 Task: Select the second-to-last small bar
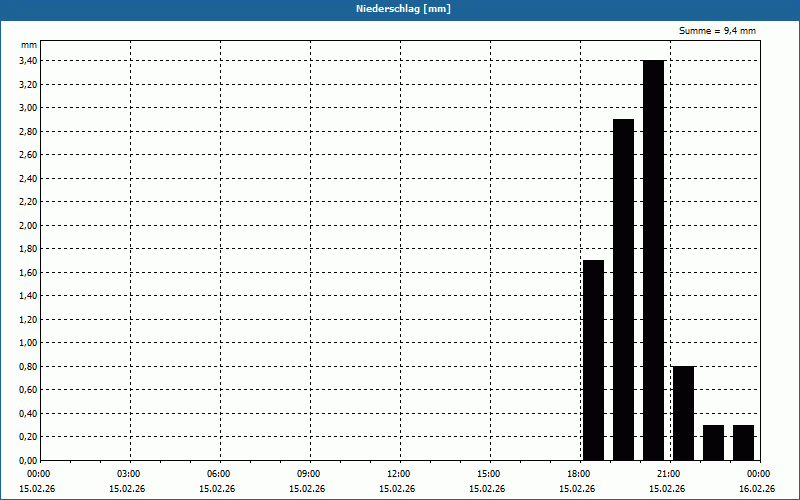pyautogui.click(x=713, y=442)
